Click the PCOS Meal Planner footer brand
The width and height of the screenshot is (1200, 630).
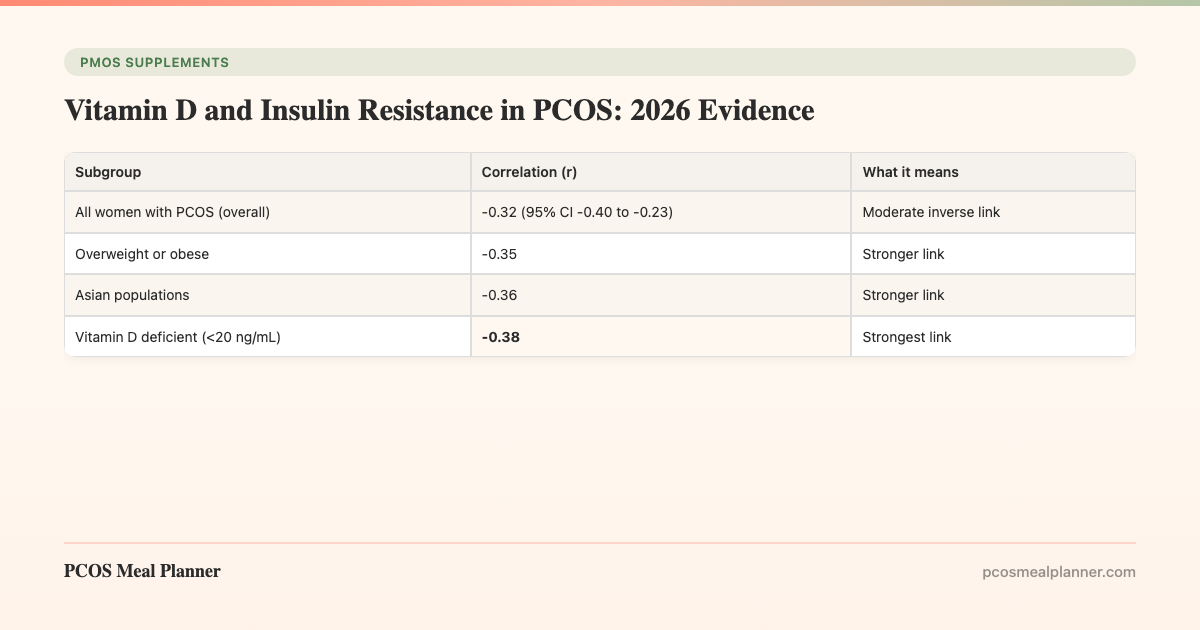(142, 571)
